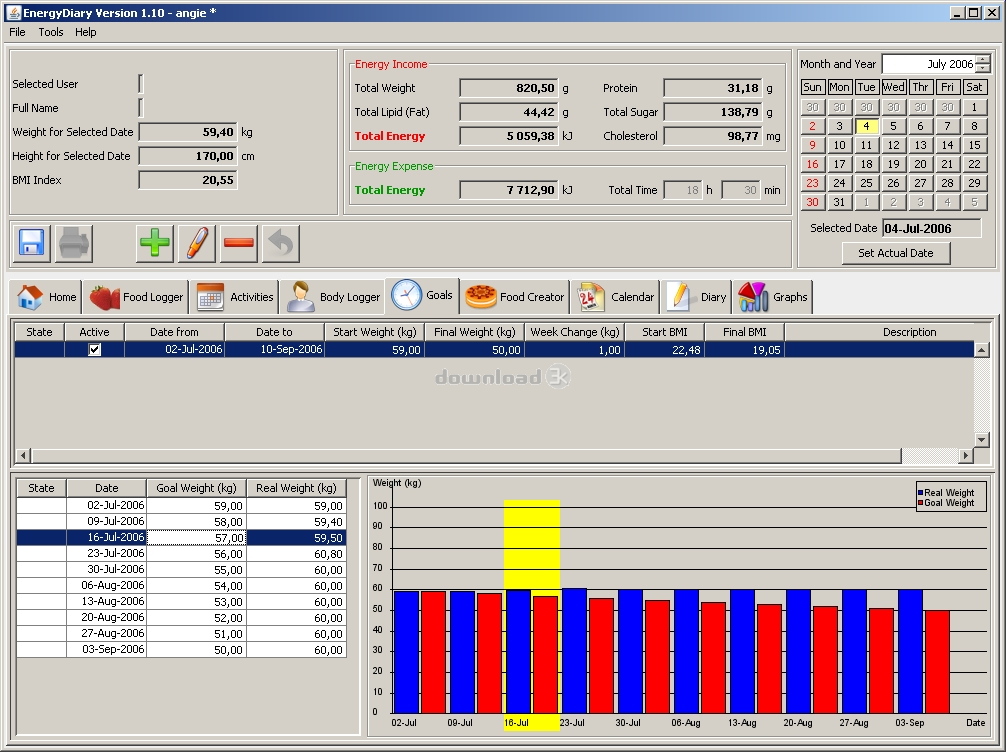
Task: Click the pencil edit icon
Action: click(x=197, y=242)
